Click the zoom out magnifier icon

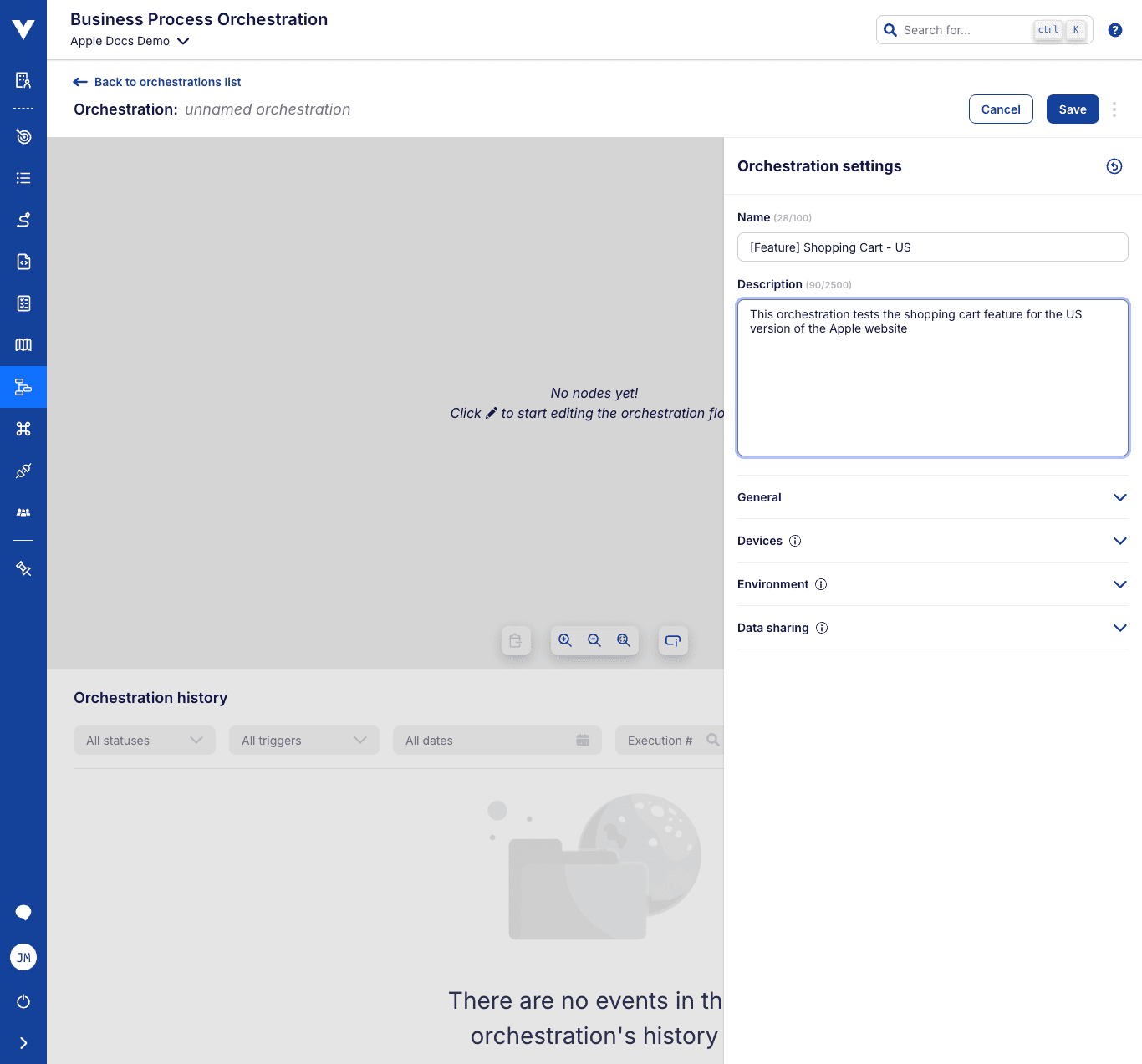click(x=594, y=640)
